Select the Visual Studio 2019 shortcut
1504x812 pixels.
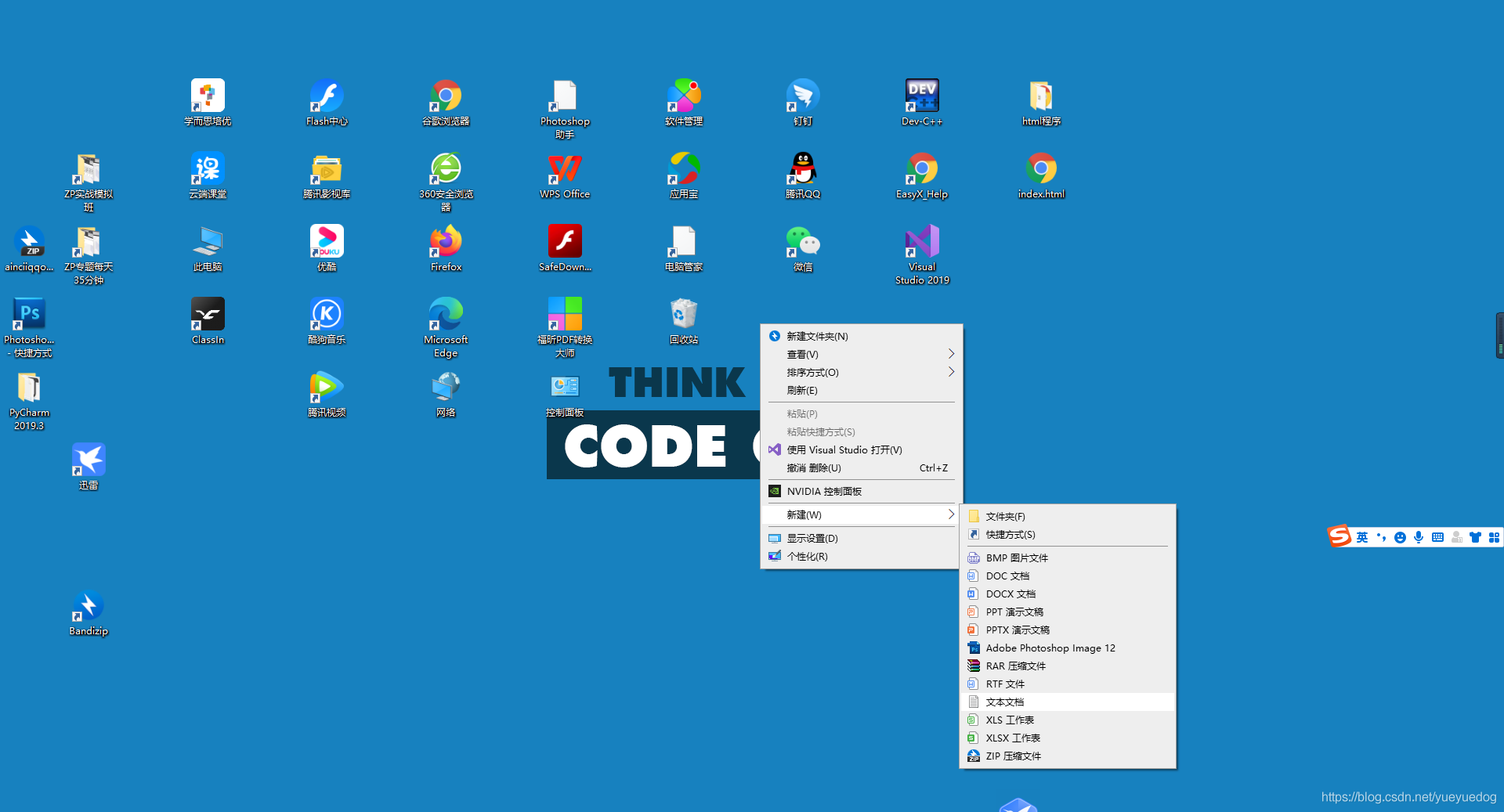click(922, 254)
